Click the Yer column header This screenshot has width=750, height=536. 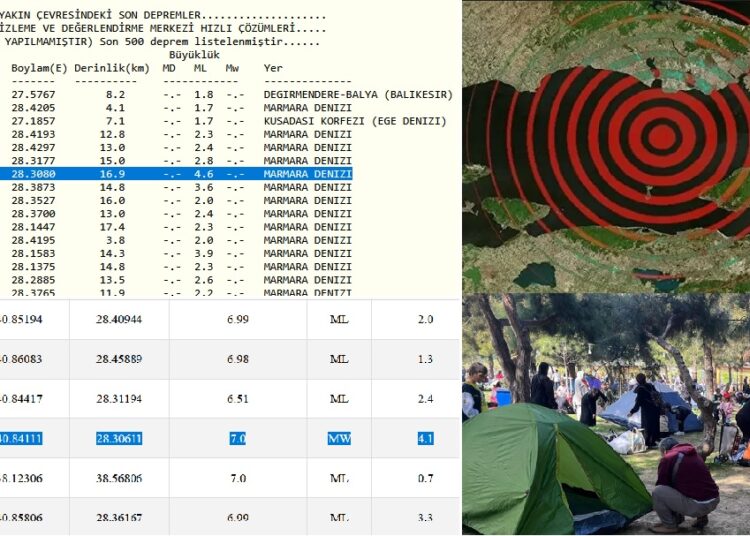pyautogui.click(x=273, y=68)
